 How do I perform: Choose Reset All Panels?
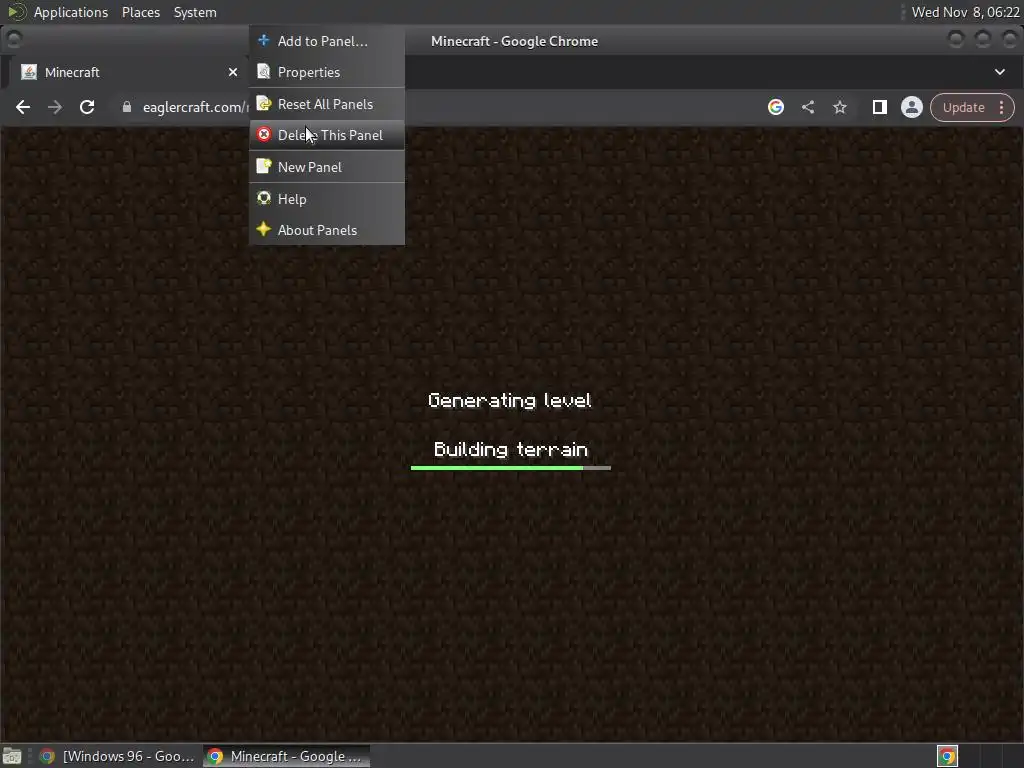click(327, 104)
